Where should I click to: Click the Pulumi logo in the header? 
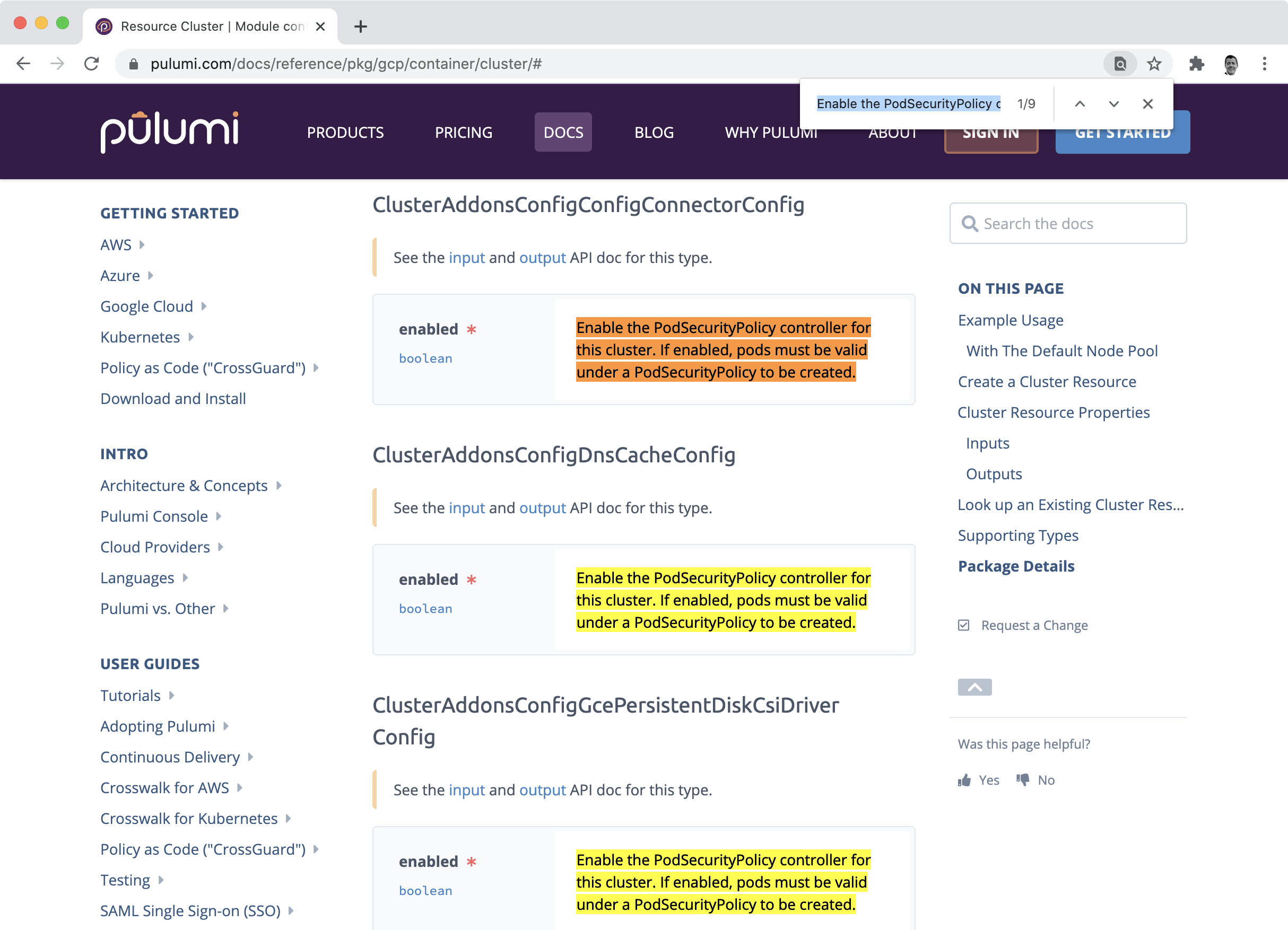(169, 131)
